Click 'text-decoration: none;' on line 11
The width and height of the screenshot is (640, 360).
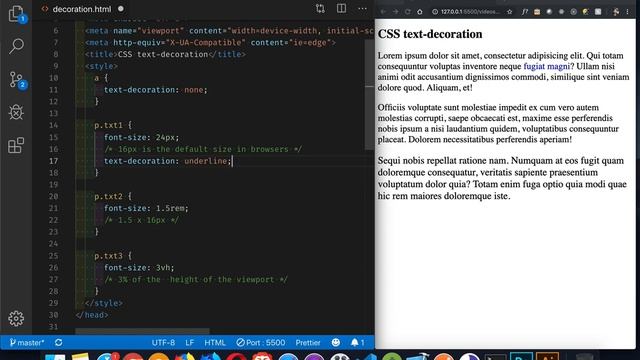(x=156, y=90)
